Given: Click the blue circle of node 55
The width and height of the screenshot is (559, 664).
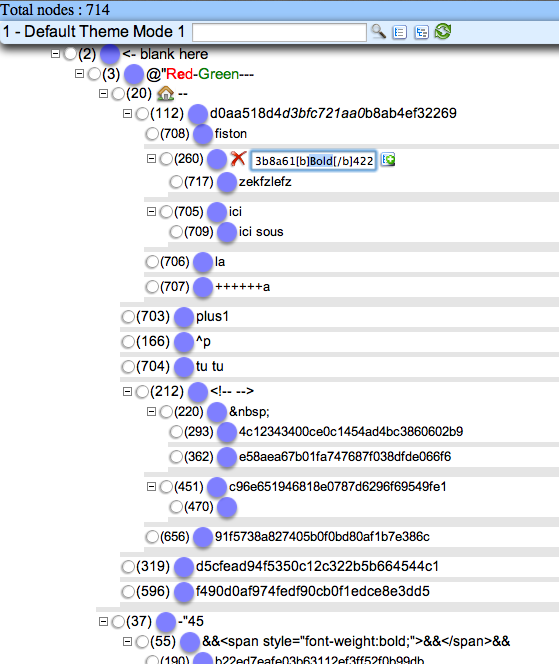Looking at the screenshot, I should (190, 642).
